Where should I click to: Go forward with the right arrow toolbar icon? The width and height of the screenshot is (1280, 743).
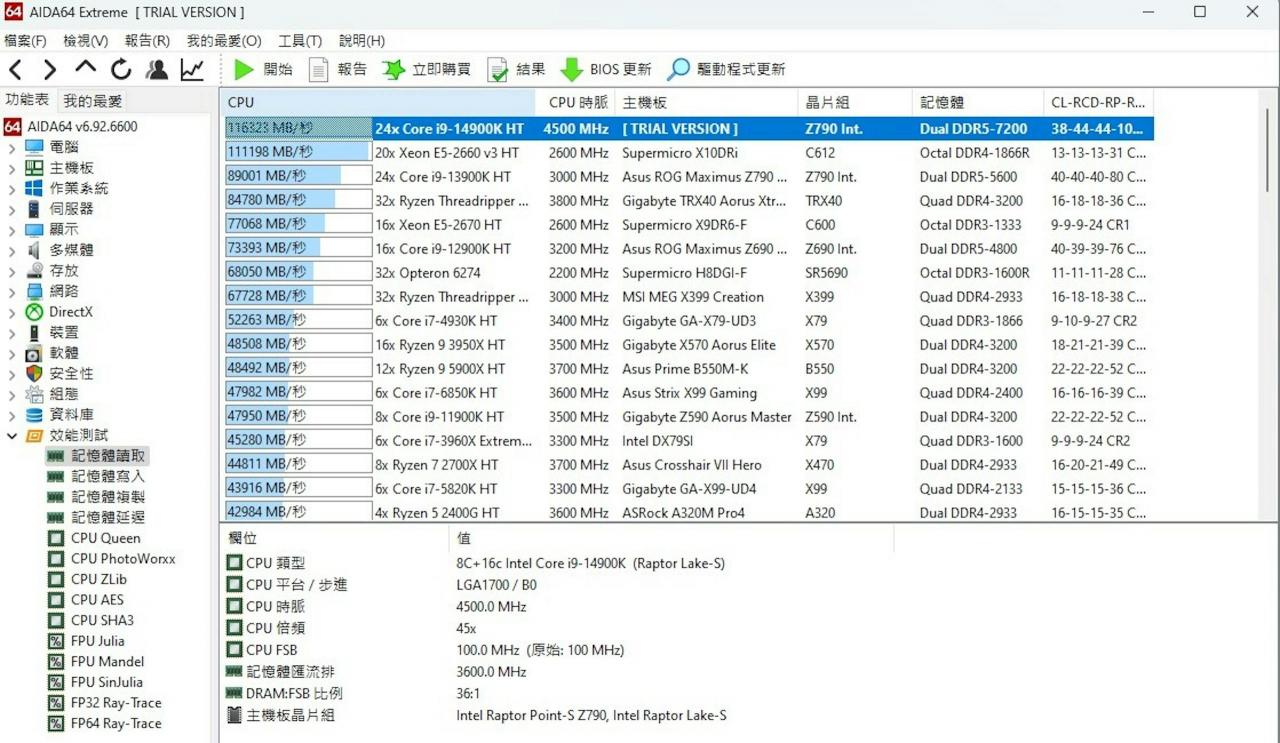[49, 69]
